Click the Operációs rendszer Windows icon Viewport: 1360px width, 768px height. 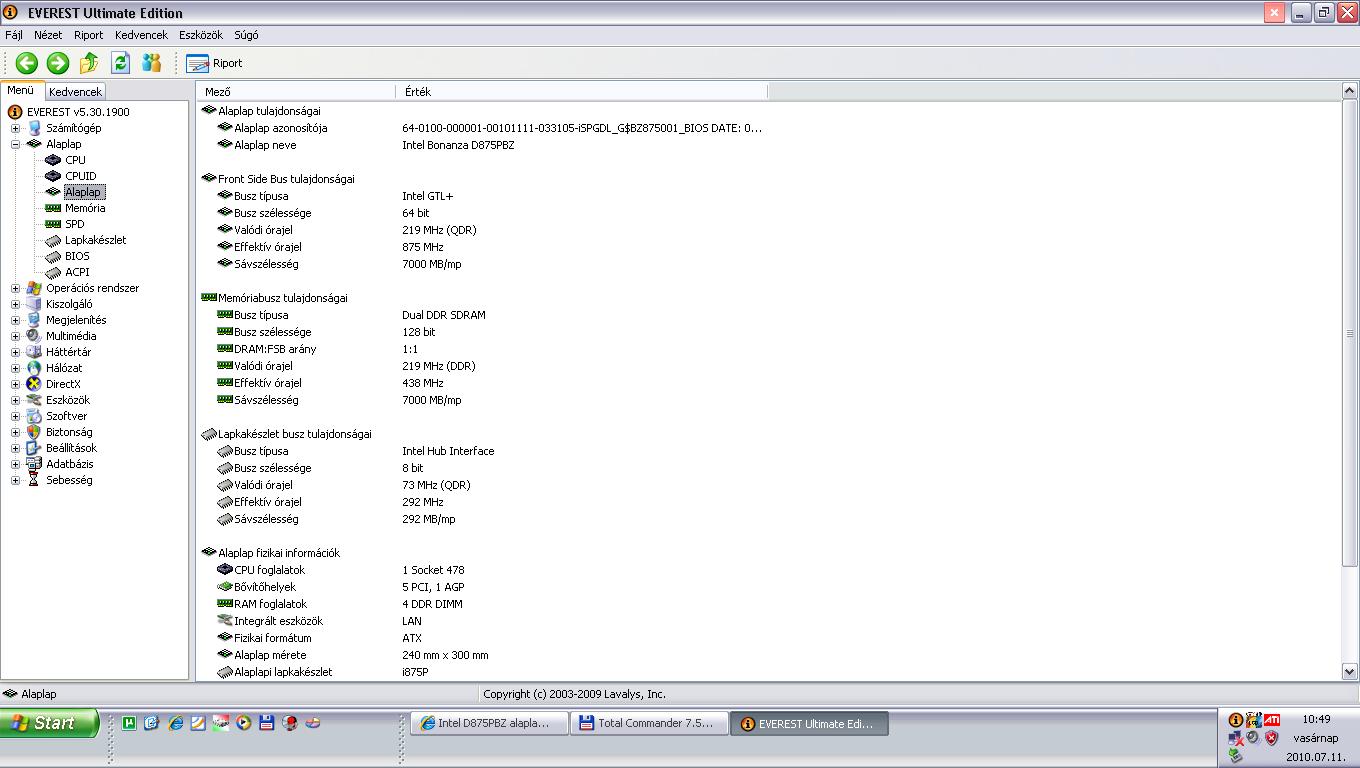coord(34,288)
